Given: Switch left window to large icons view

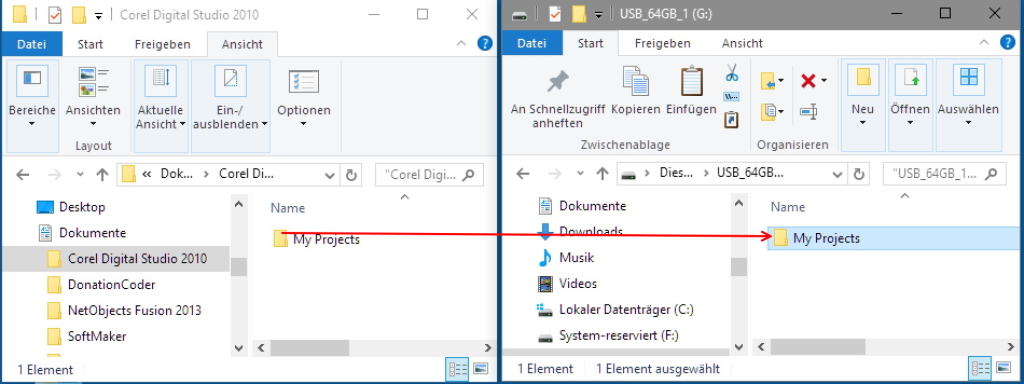Looking at the screenshot, I should pyautogui.click(x=481, y=369).
